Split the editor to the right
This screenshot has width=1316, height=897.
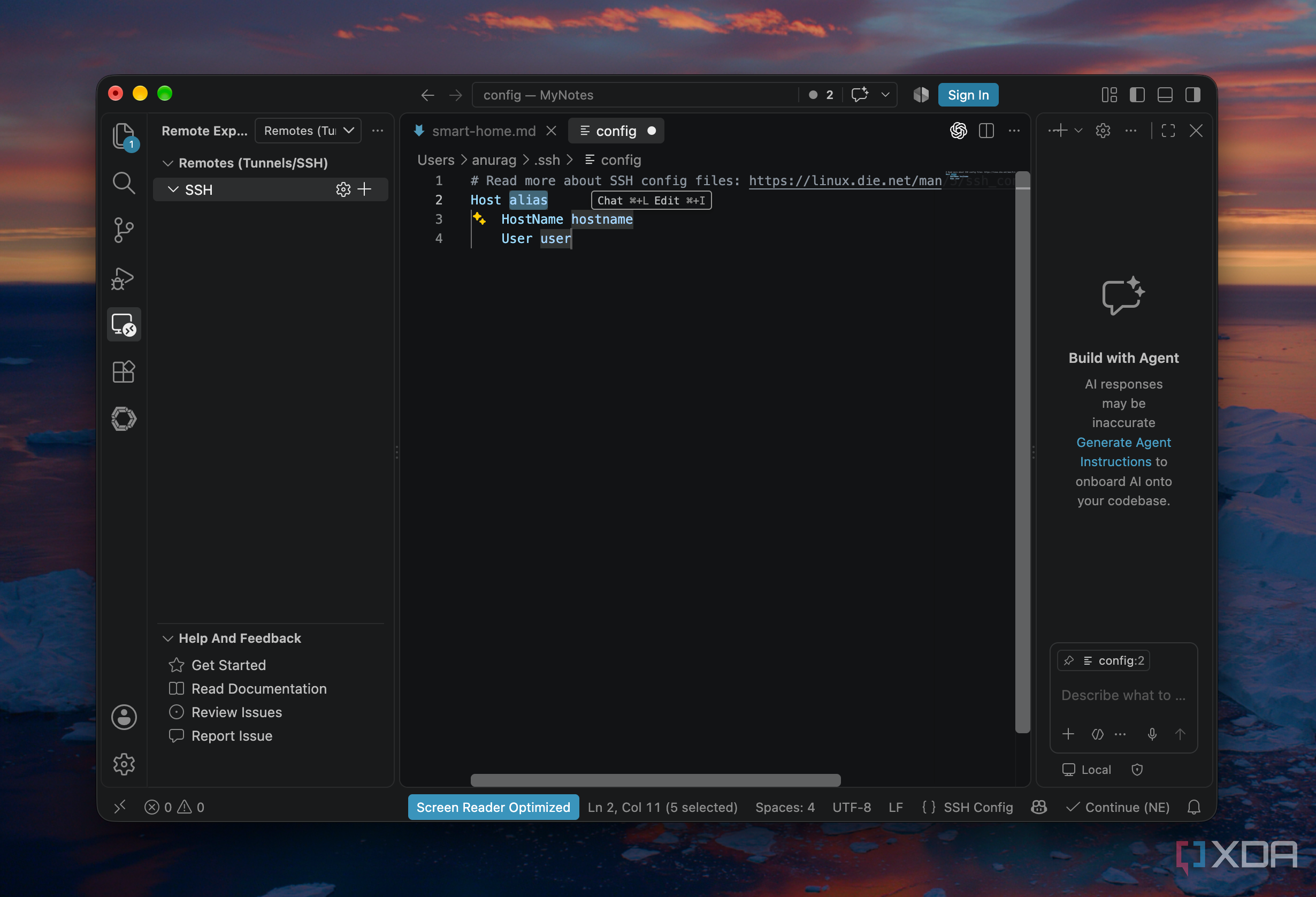[986, 131]
